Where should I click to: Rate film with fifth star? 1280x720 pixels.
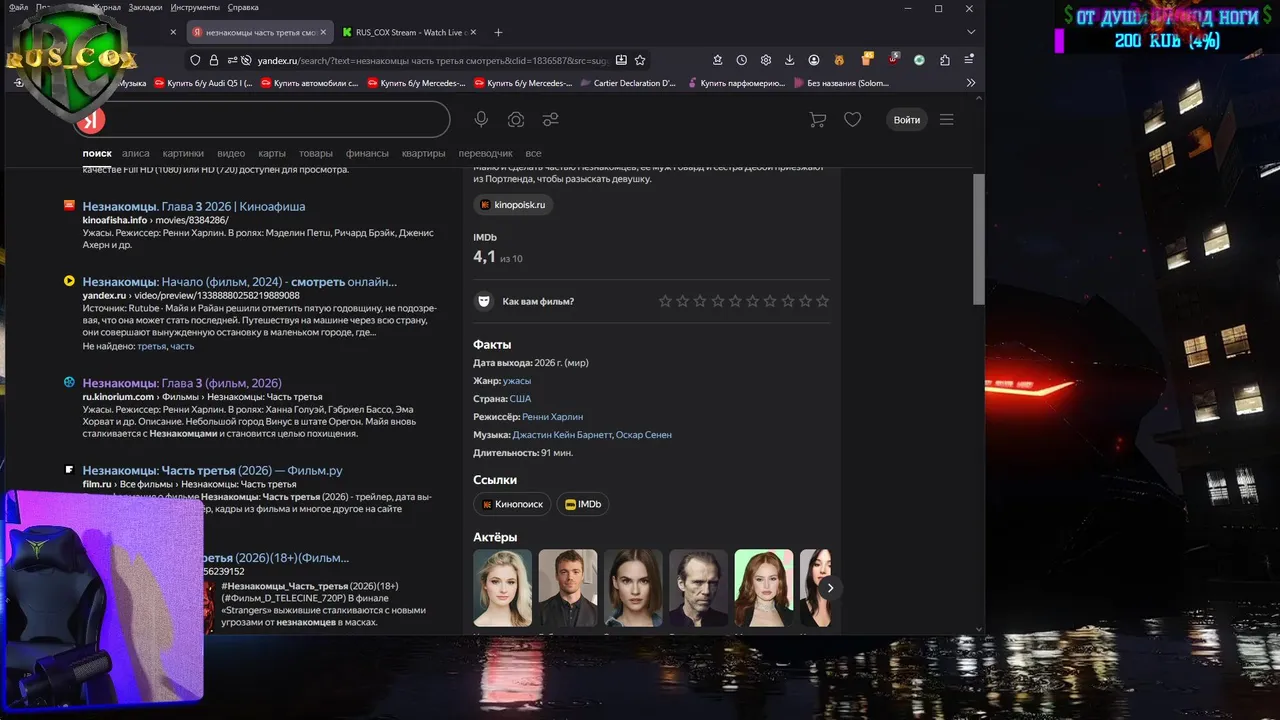click(735, 301)
